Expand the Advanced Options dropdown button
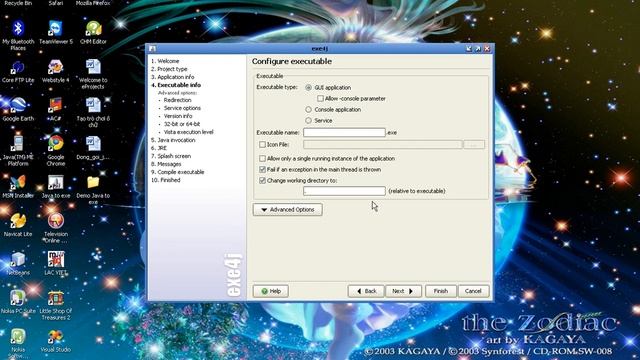640x360 pixels. [x=287, y=209]
